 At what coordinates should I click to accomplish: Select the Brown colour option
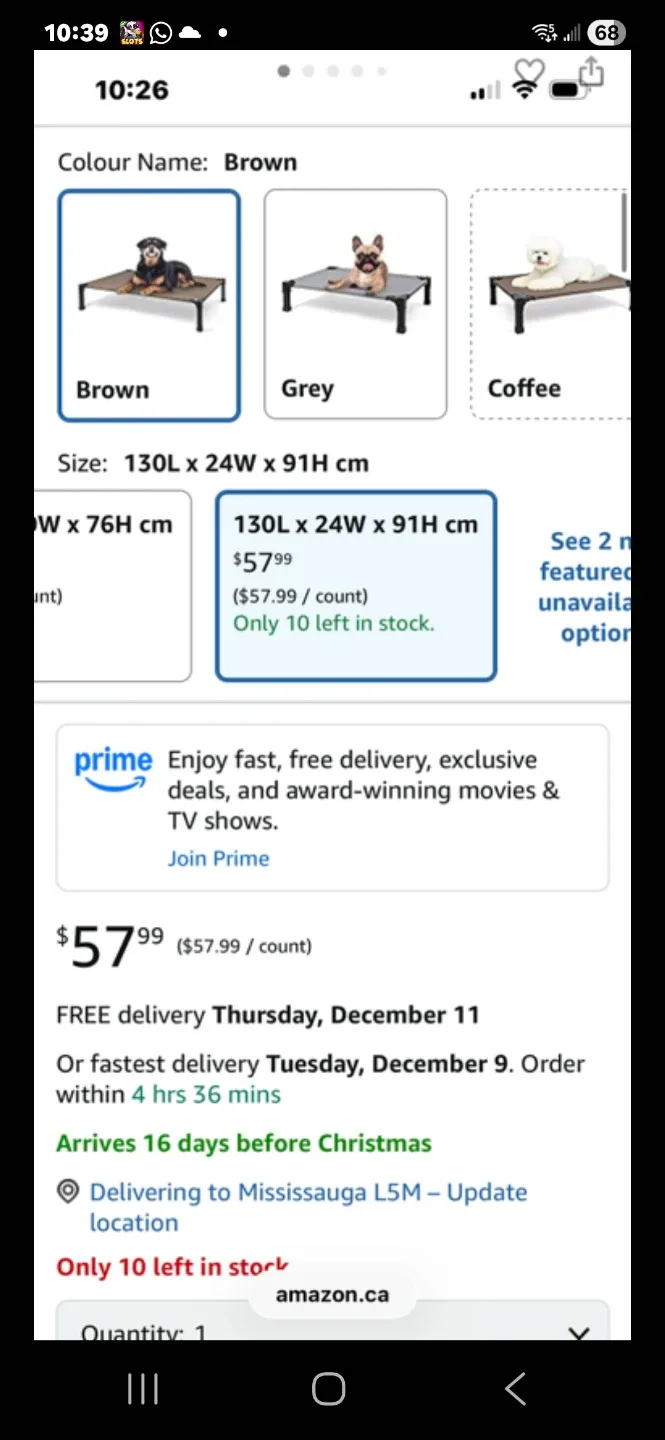pyautogui.click(x=149, y=305)
